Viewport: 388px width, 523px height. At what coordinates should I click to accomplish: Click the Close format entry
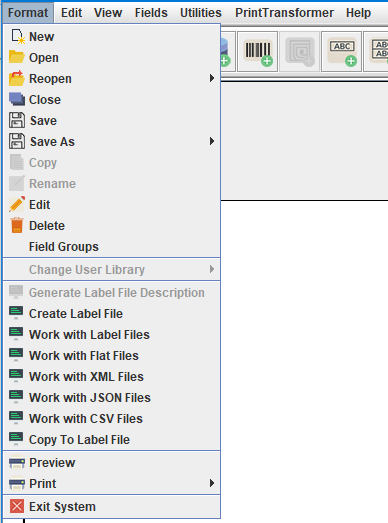point(111,100)
